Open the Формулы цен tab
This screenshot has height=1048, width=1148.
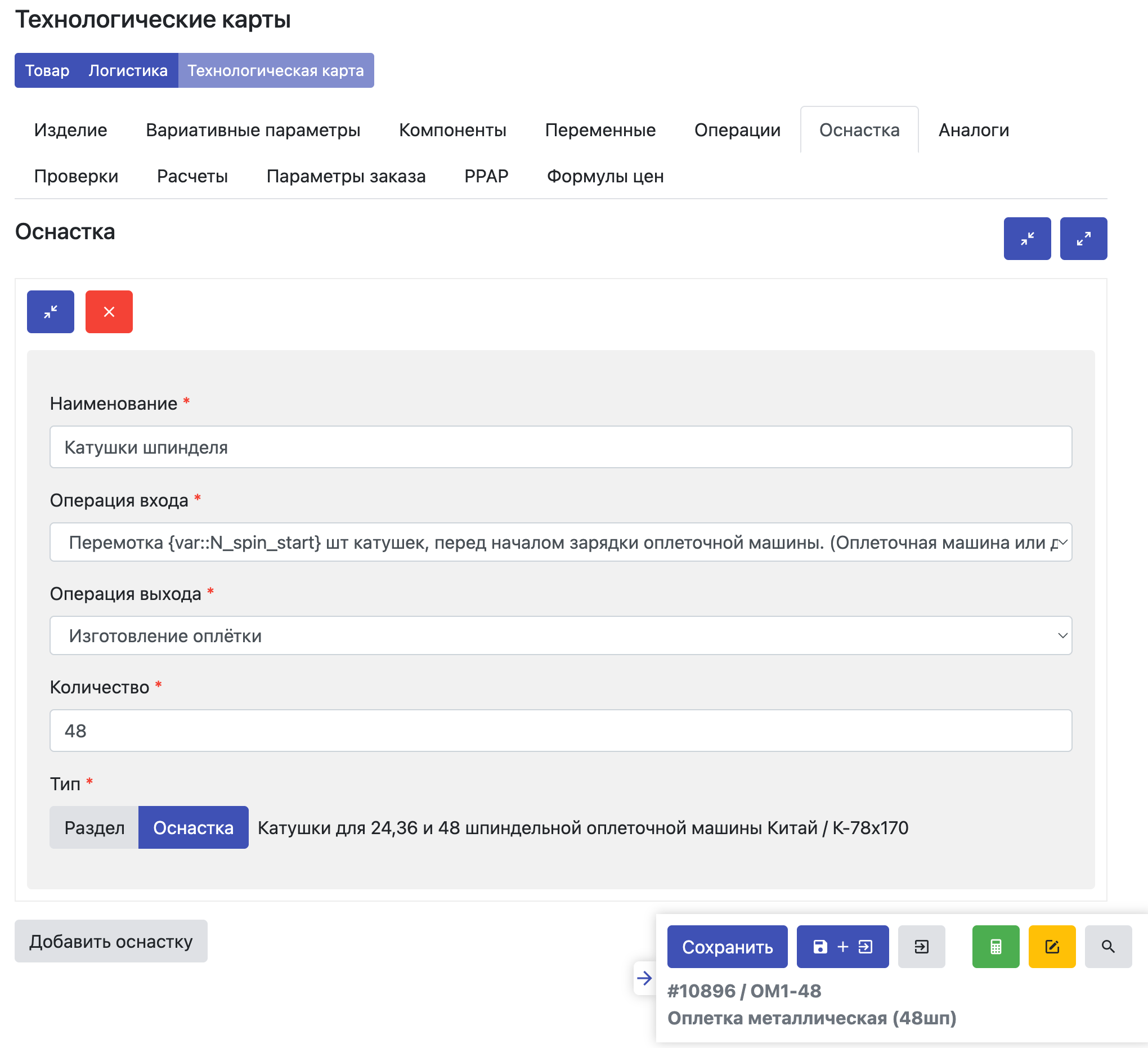pos(606,176)
